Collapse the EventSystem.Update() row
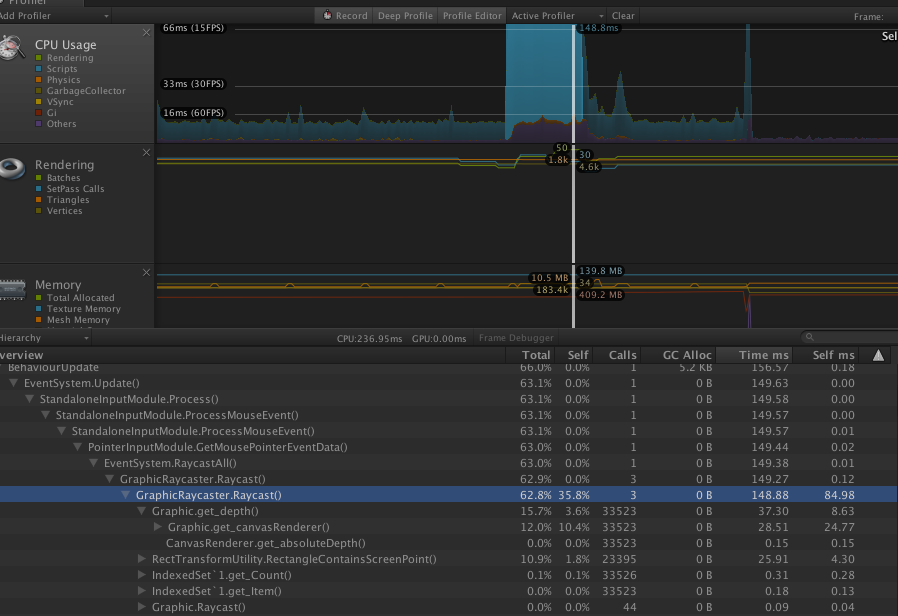 (x=14, y=383)
